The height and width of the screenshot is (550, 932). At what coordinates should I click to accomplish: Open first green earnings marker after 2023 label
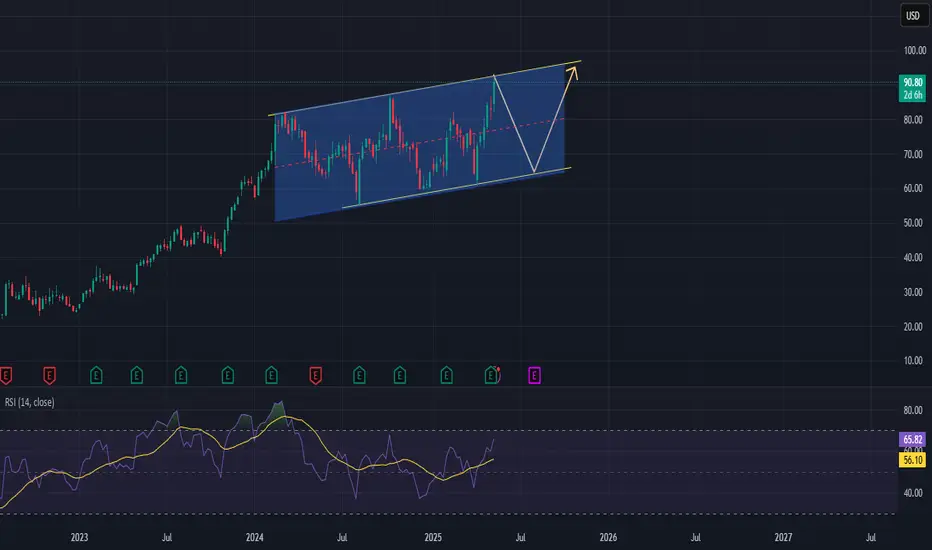96,375
